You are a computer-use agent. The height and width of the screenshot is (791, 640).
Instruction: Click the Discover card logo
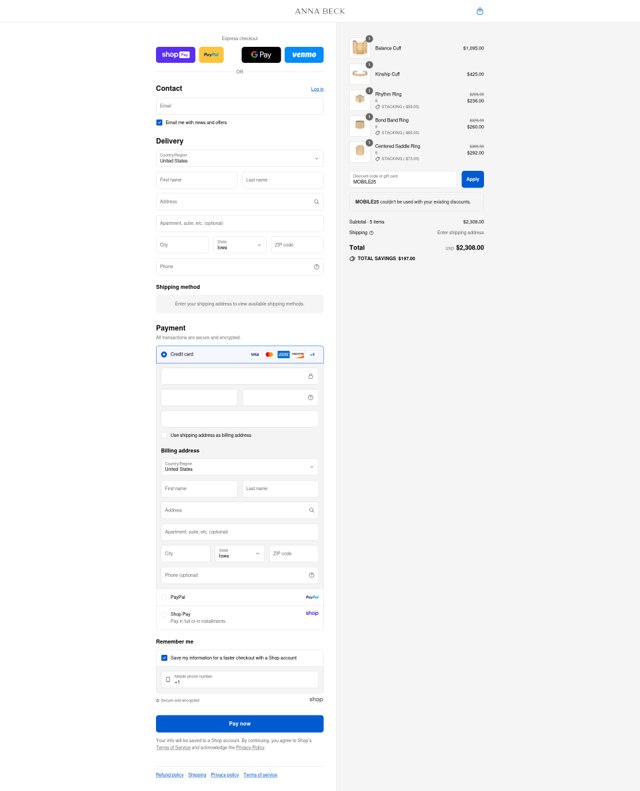pos(298,355)
